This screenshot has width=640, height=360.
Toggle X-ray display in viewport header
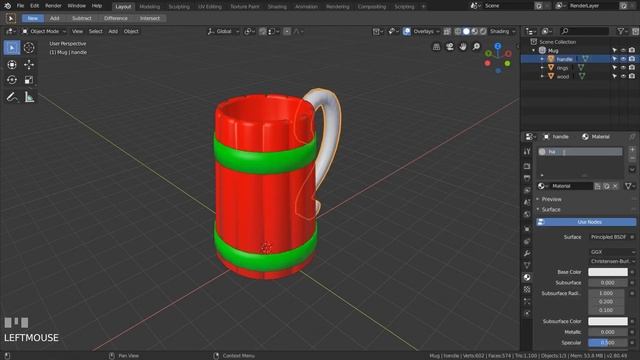(x=447, y=31)
